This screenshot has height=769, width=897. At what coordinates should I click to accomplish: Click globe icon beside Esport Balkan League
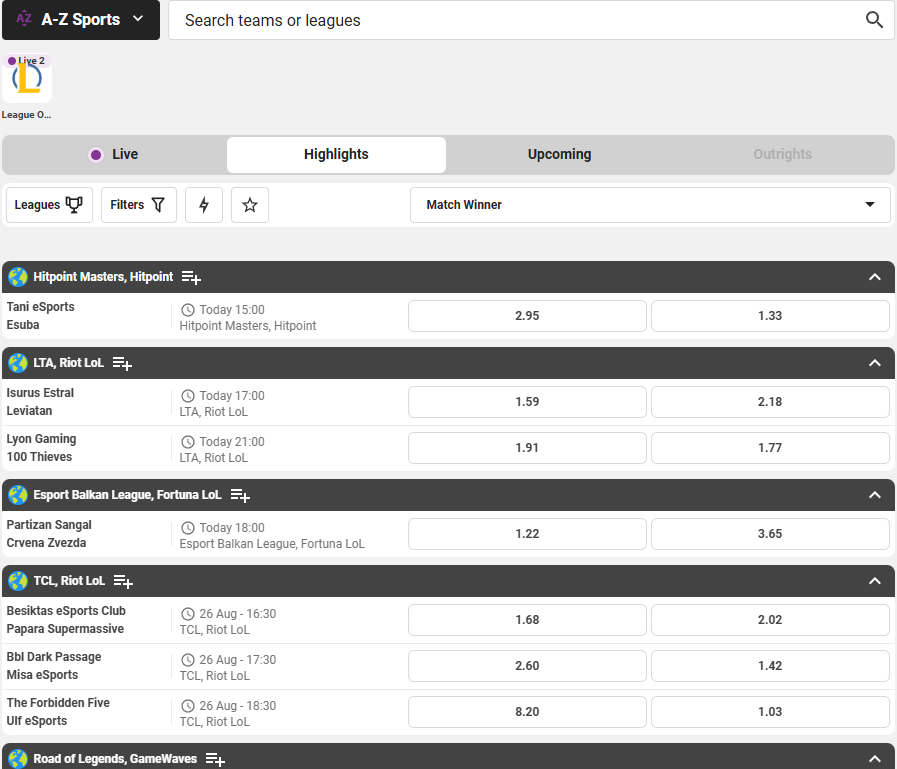coord(18,495)
